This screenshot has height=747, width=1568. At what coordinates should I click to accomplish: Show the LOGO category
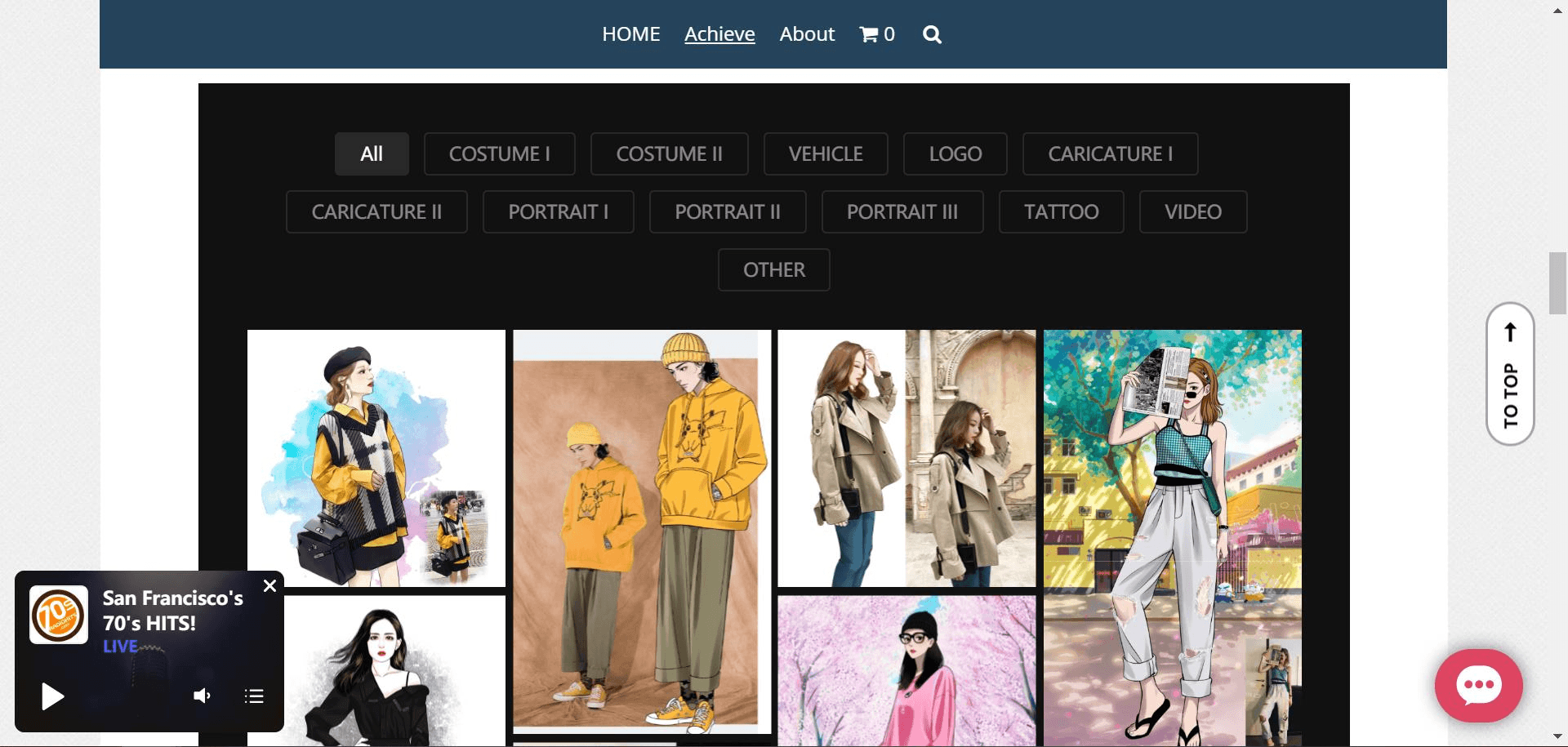[x=955, y=154]
